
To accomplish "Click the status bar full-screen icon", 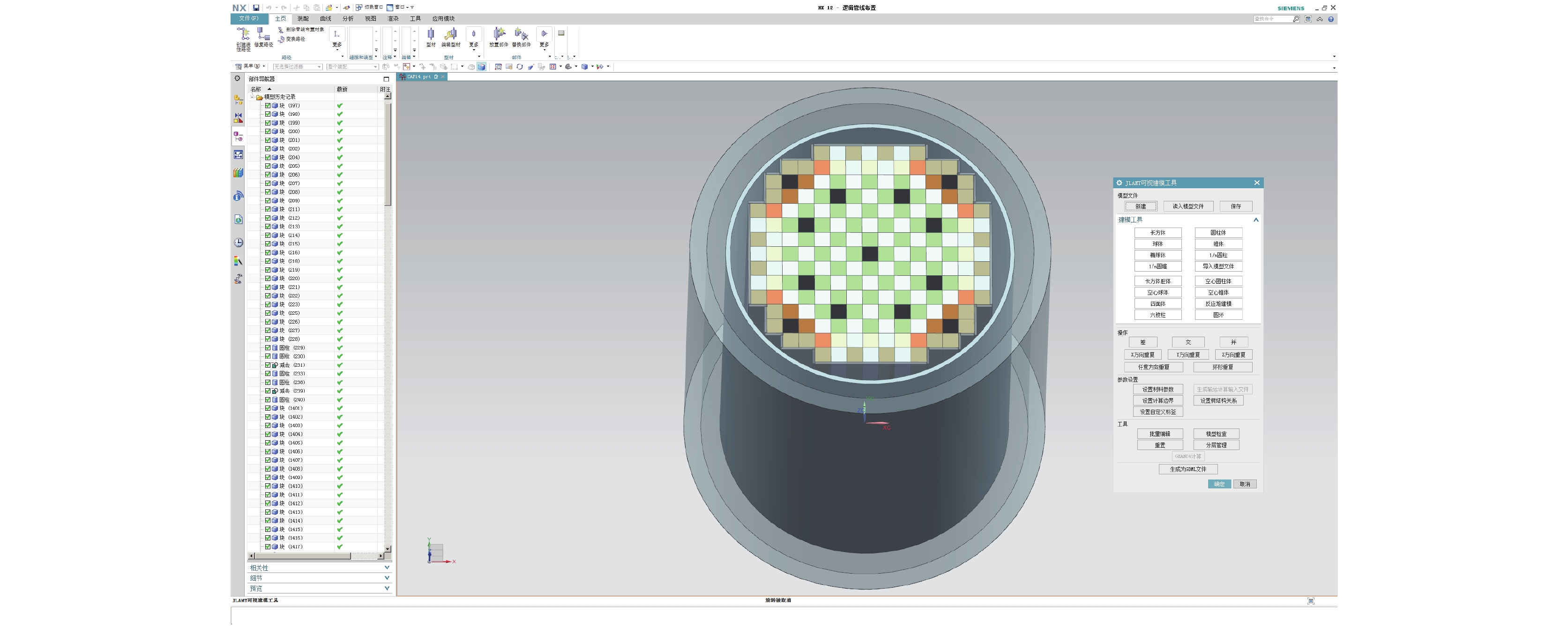I will click(x=1311, y=601).
